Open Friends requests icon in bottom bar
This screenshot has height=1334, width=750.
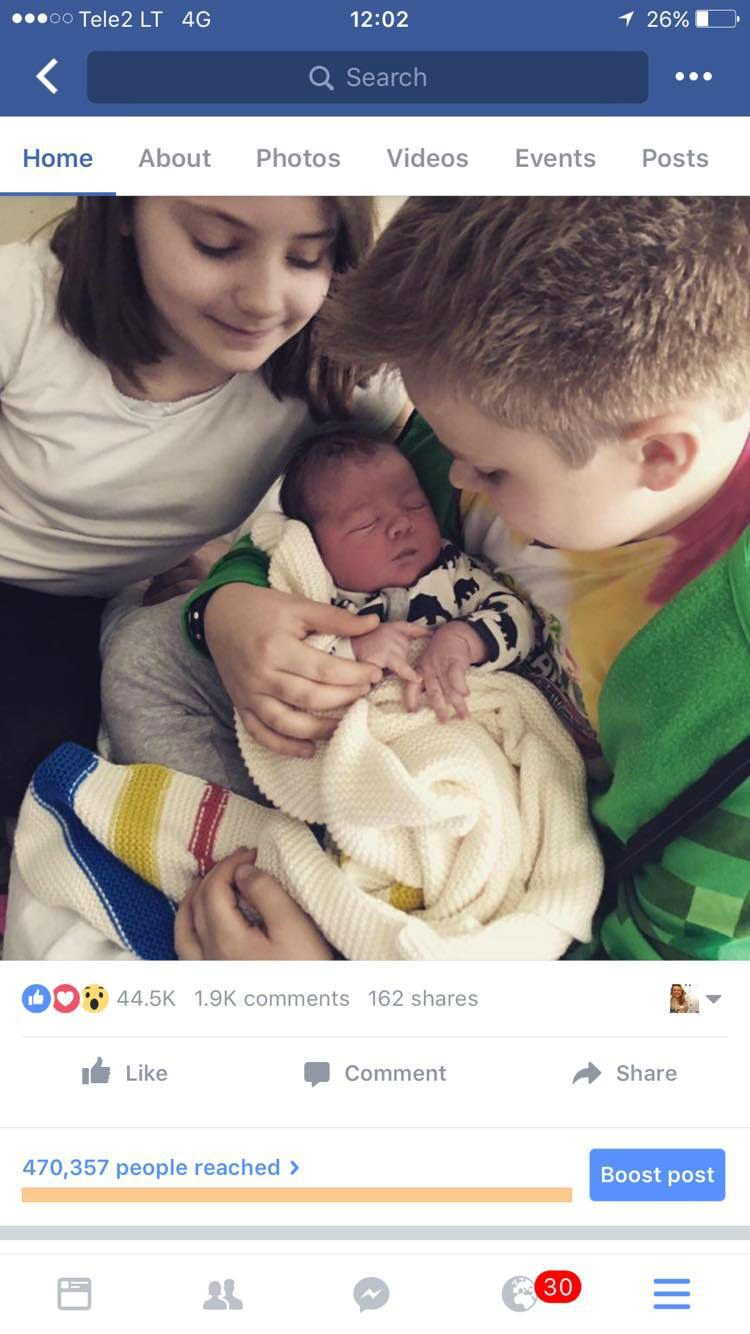coord(222,1294)
